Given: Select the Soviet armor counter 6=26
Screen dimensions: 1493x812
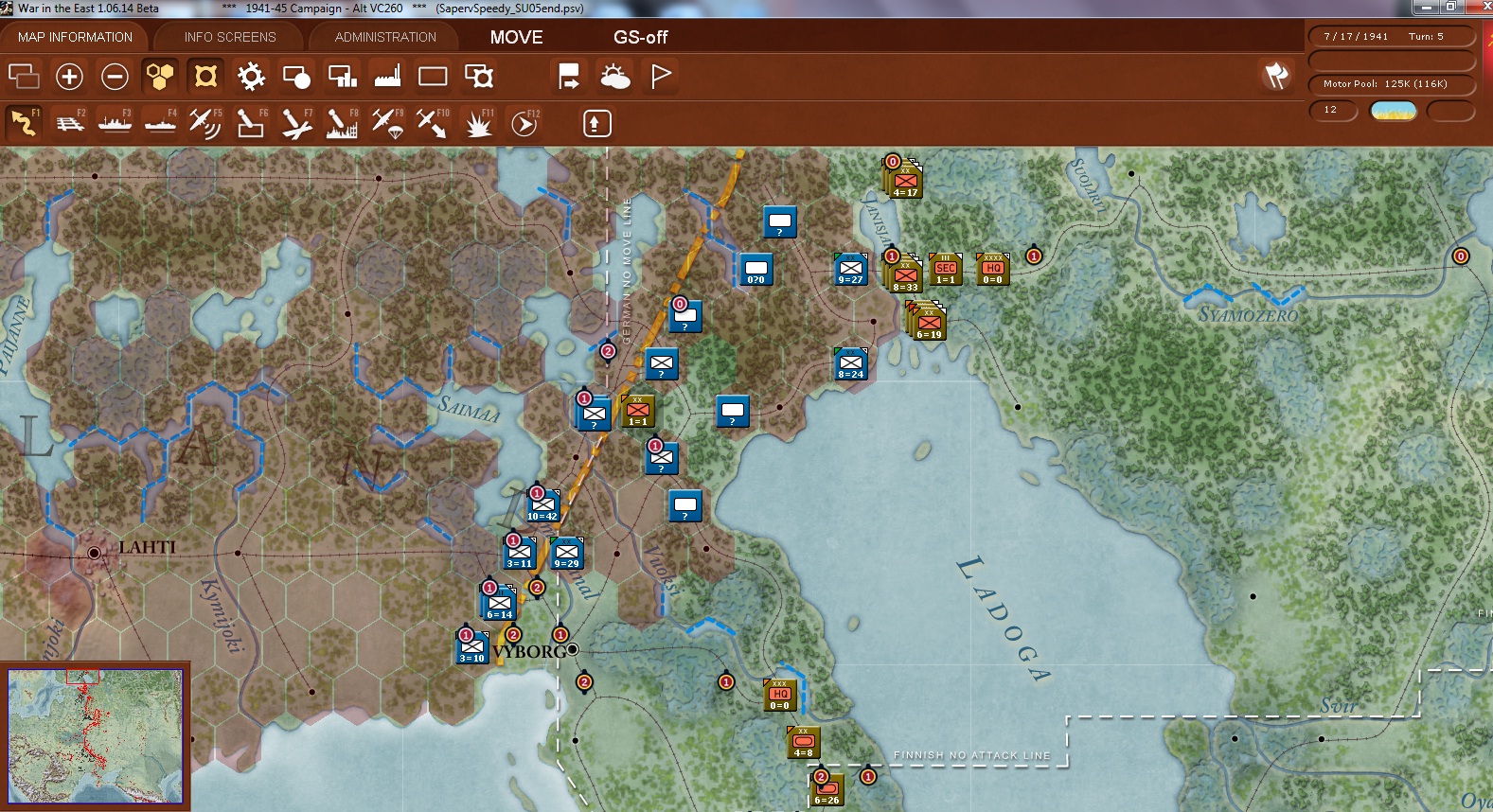Looking at the screenshot, I should [826, 790].
